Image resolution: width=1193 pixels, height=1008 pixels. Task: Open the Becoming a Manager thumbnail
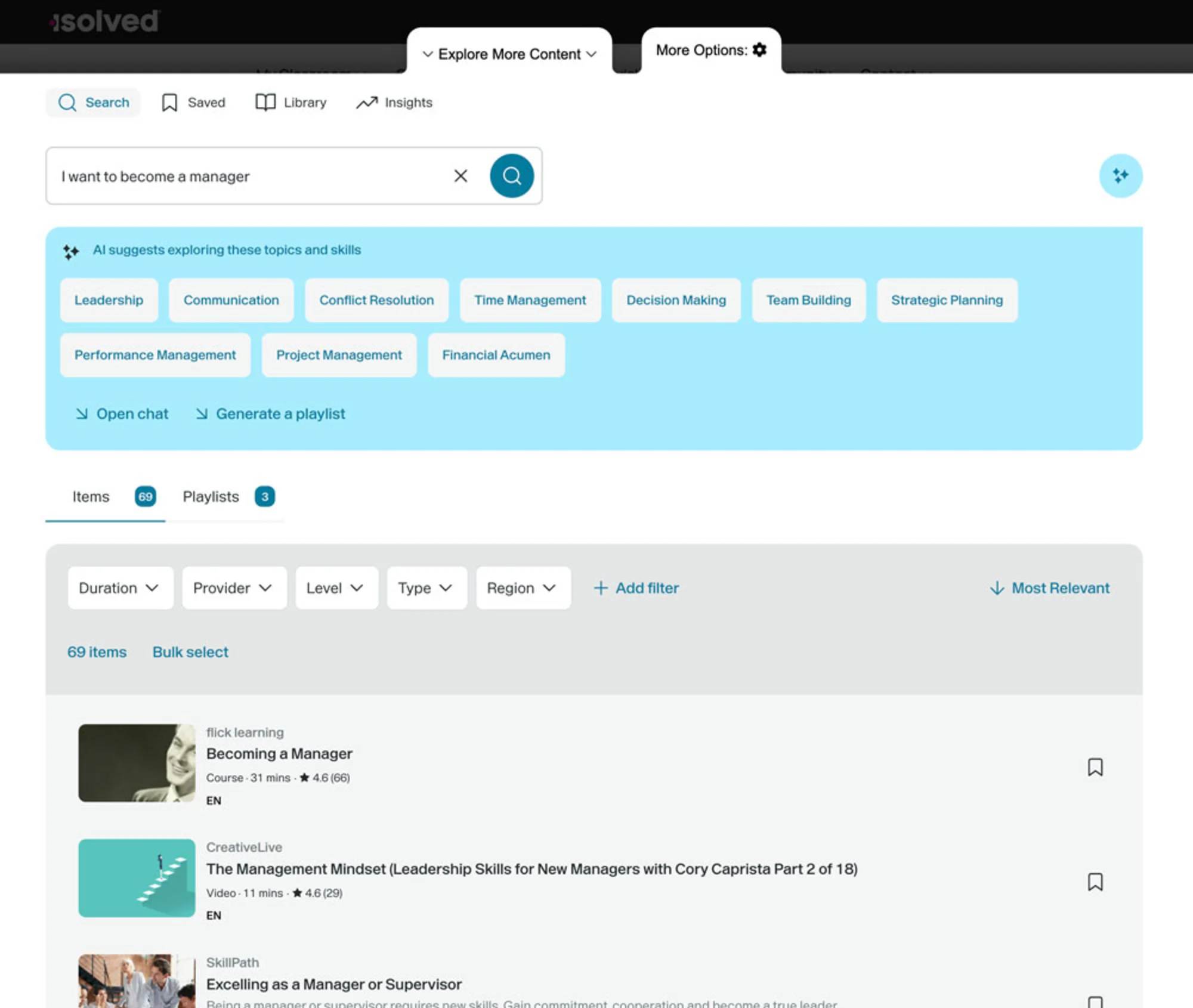pos(137,763)
